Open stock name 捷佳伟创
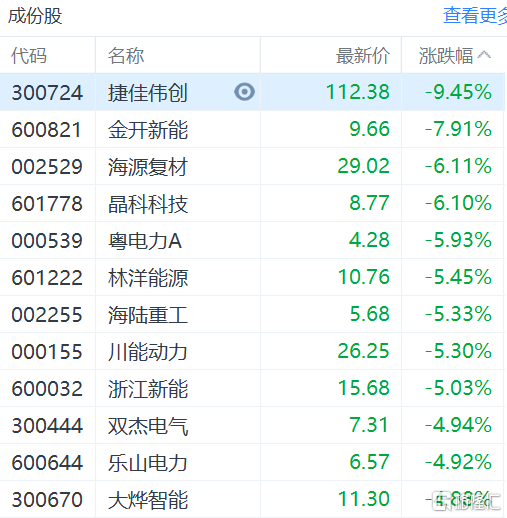Viewport: 507px width, 518px height. point(148,92)
